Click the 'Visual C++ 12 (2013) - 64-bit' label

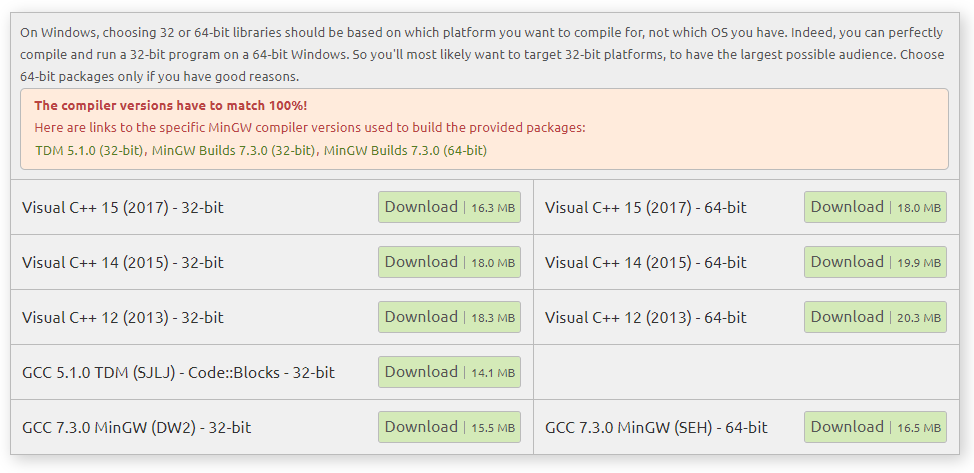click(646, 318)
